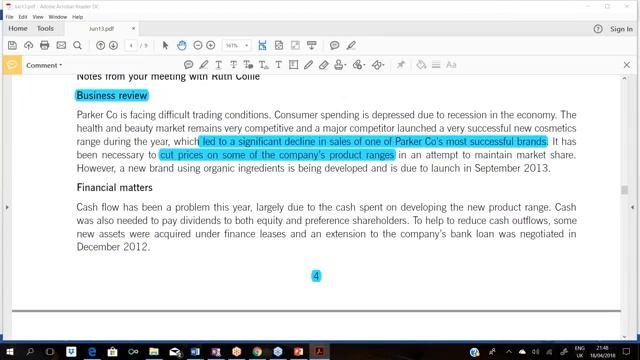
Task: Open the View menu
Action: 38,17
